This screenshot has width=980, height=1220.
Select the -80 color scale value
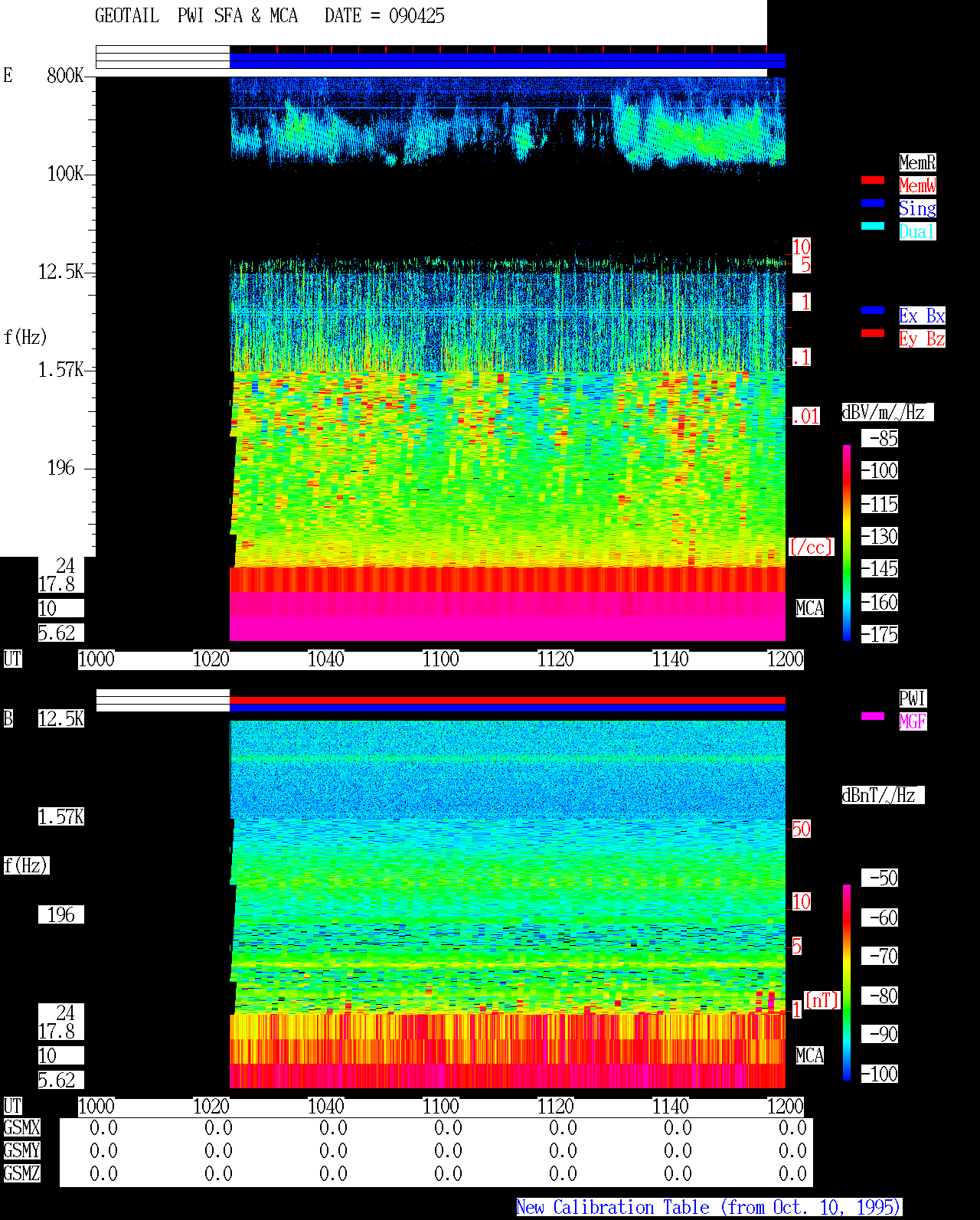pos(880,996)
